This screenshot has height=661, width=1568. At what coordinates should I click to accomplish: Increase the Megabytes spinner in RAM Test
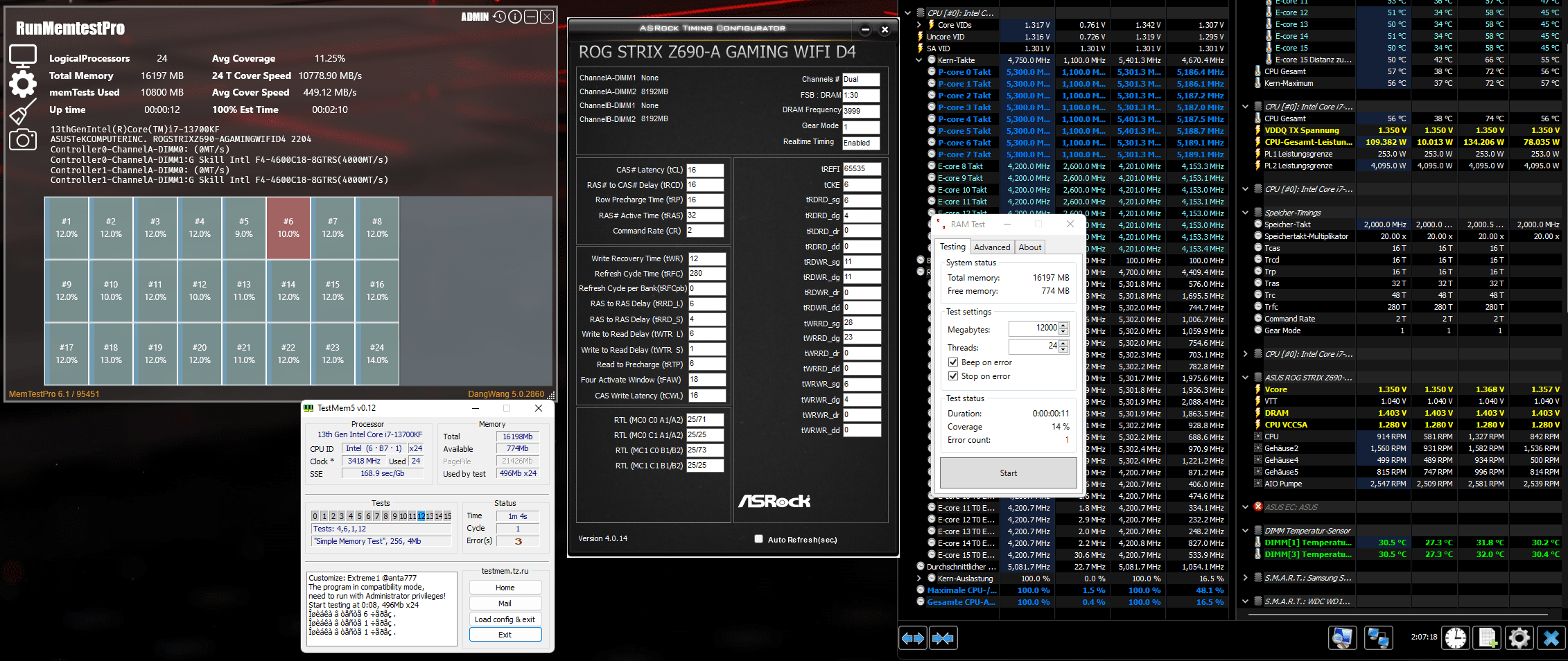1063,325
